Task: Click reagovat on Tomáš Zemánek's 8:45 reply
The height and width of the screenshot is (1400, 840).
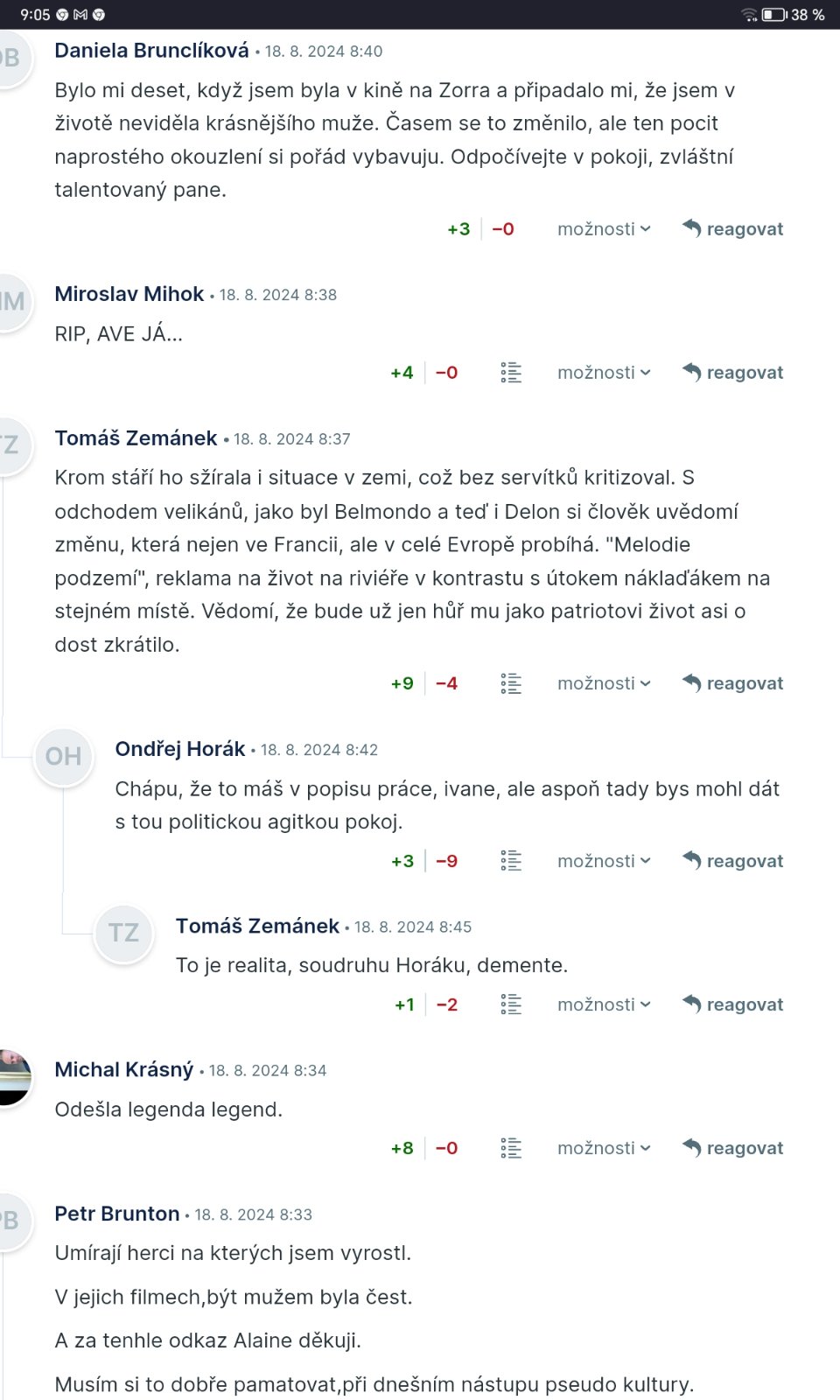Action: click(733, 1004)
